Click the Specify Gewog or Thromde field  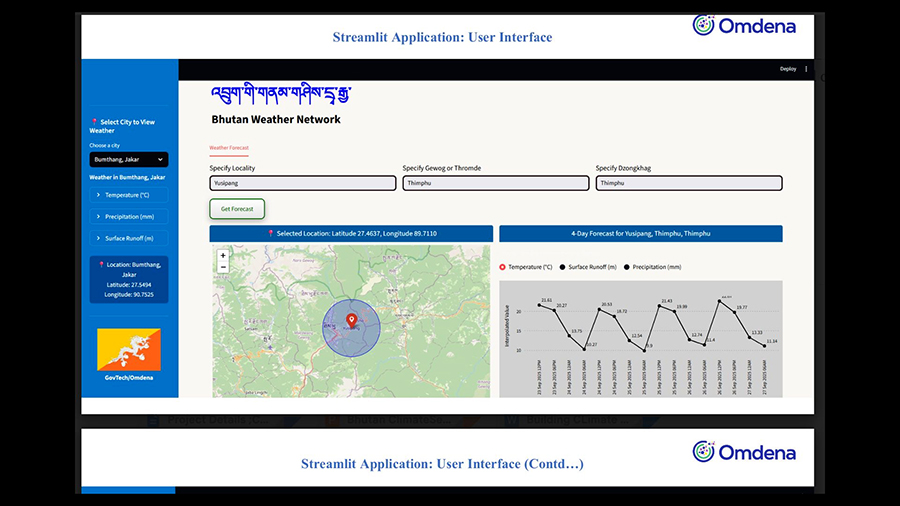(x=495, y=183)
